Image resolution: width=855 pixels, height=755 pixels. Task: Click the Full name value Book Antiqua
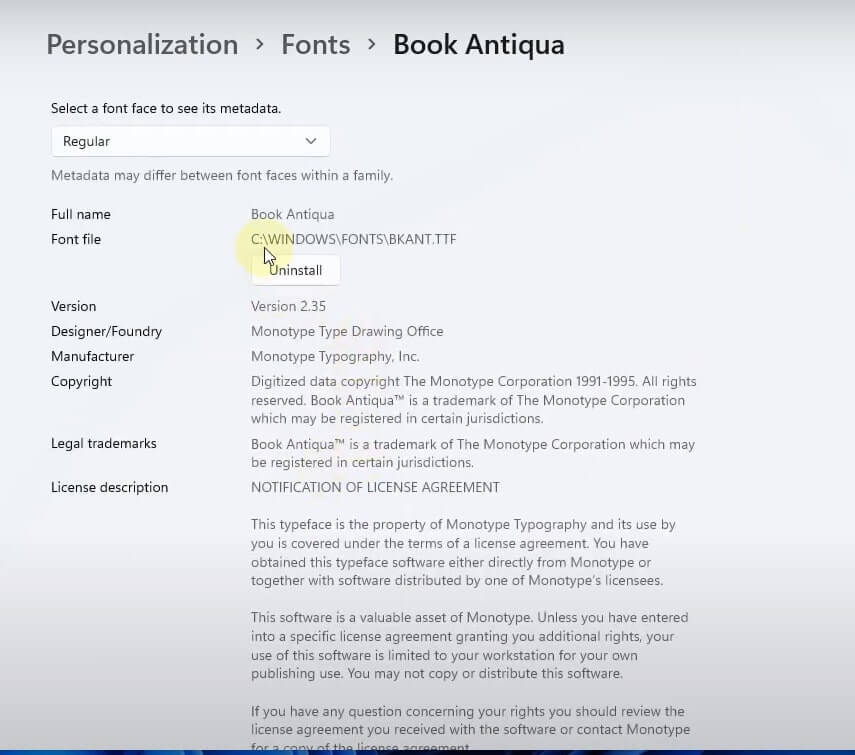292,214
